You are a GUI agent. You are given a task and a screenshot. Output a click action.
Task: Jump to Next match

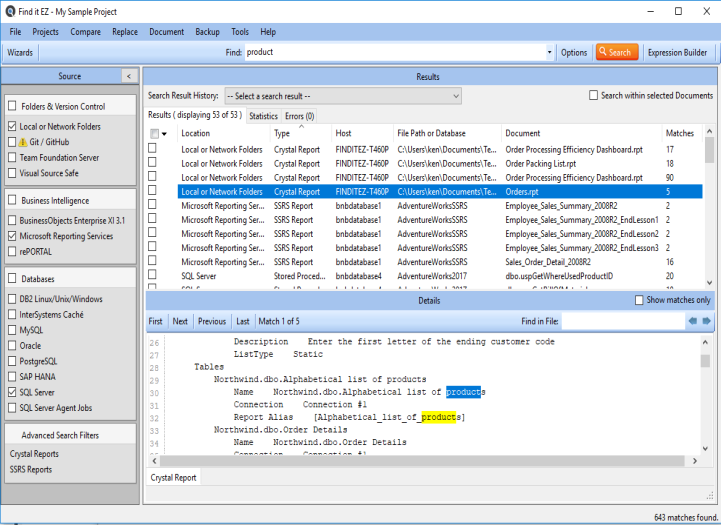coord(180,321)
